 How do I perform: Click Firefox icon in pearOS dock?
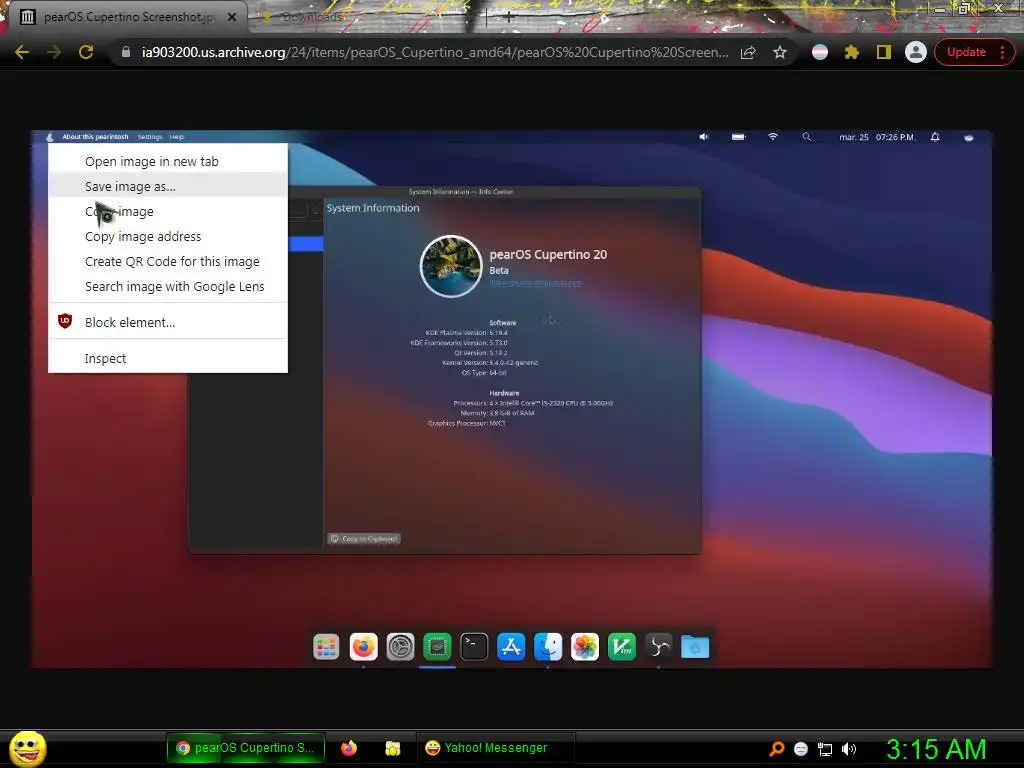click(363, 647)
